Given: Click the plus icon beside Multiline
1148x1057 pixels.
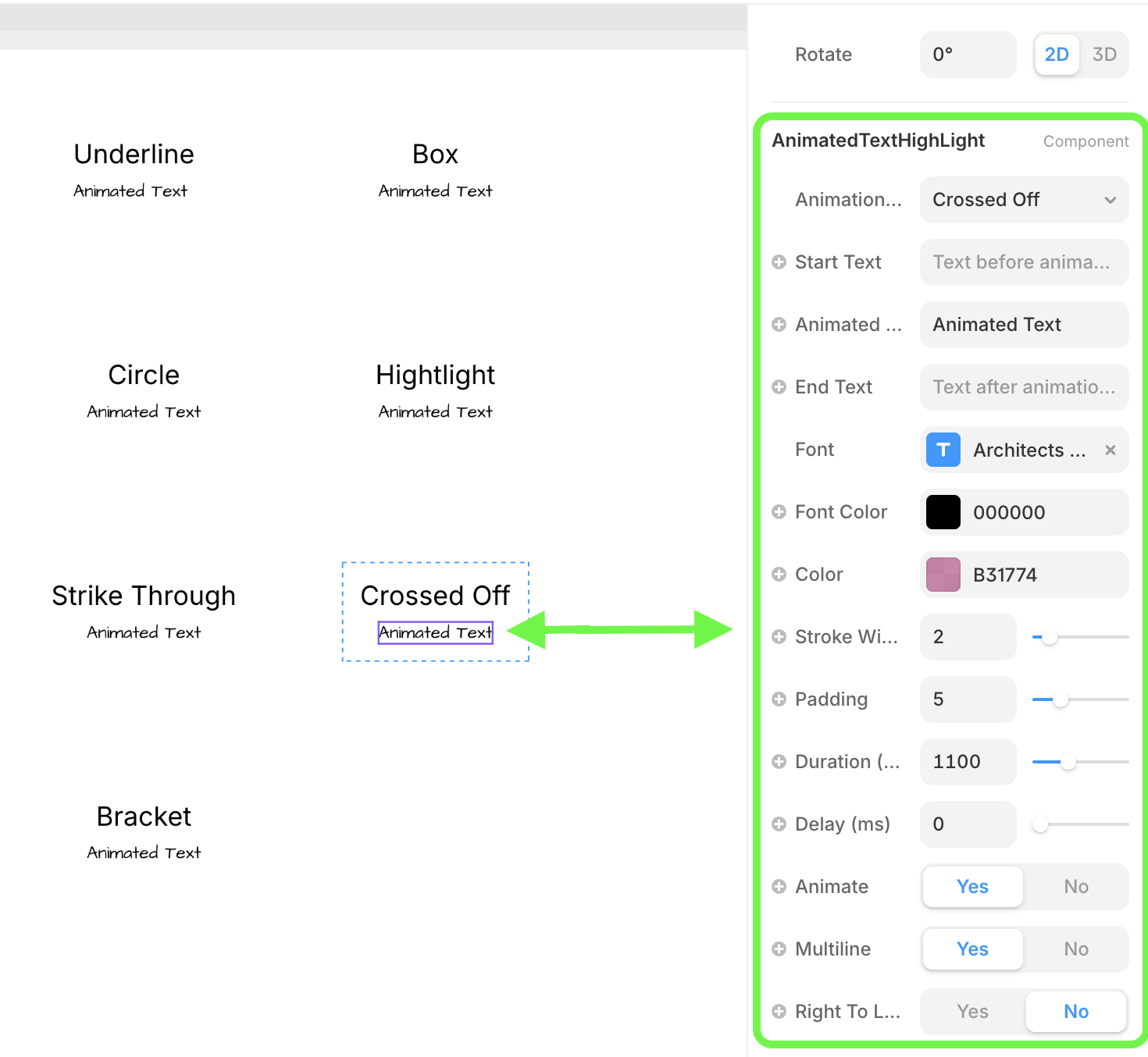Looking at the screenshot, I should 779,949.
